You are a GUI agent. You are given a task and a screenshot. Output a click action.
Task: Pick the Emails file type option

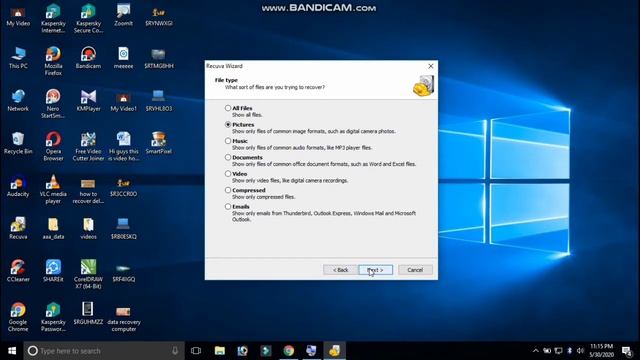pyautogui.click(x=228, y=207)
